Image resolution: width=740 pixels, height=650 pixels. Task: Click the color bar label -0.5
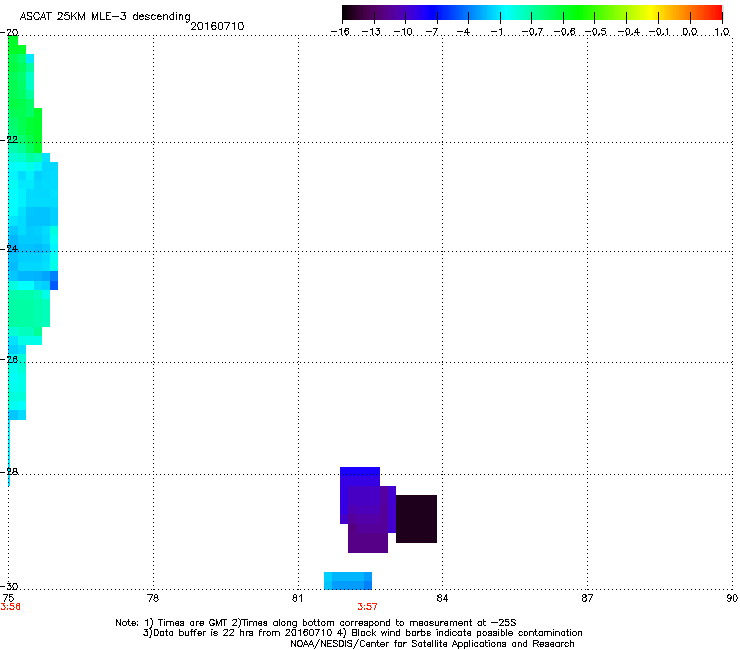pos(595,32)
